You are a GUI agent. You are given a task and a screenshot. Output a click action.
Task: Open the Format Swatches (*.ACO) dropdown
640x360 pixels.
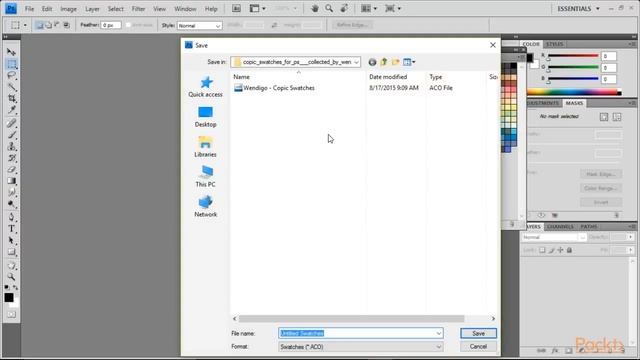click(x=361, y=347)
